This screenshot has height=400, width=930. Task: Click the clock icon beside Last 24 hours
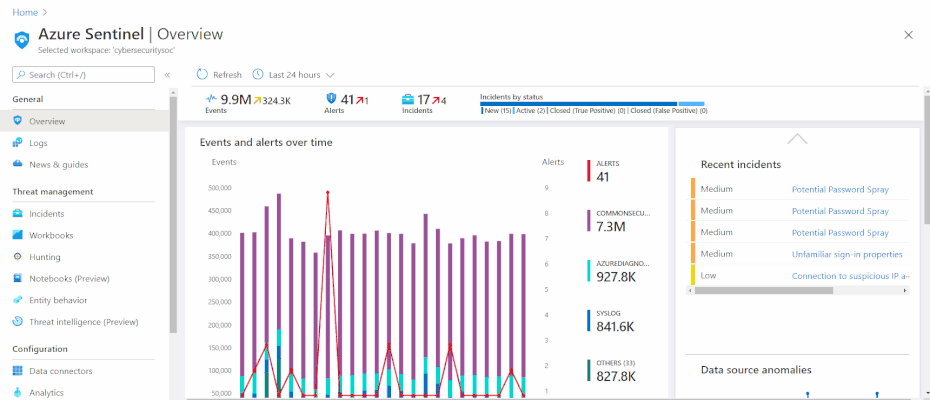tap(257, 75)
